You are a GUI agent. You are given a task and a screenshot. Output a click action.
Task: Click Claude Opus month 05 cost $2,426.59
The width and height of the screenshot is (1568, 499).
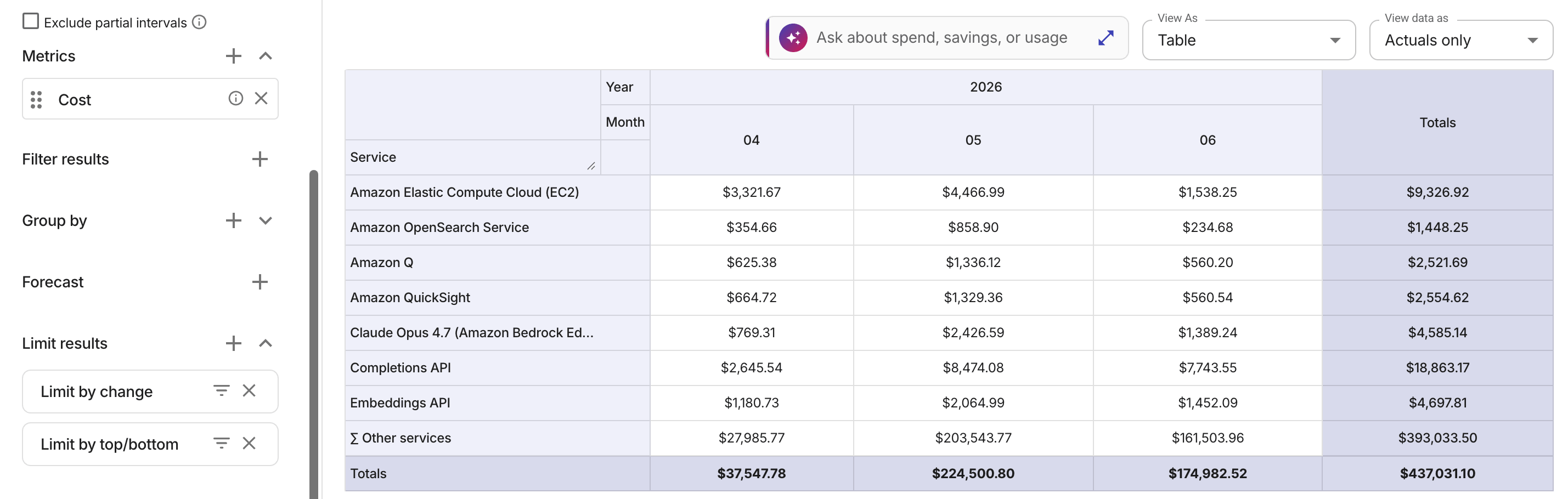[973, 333]
